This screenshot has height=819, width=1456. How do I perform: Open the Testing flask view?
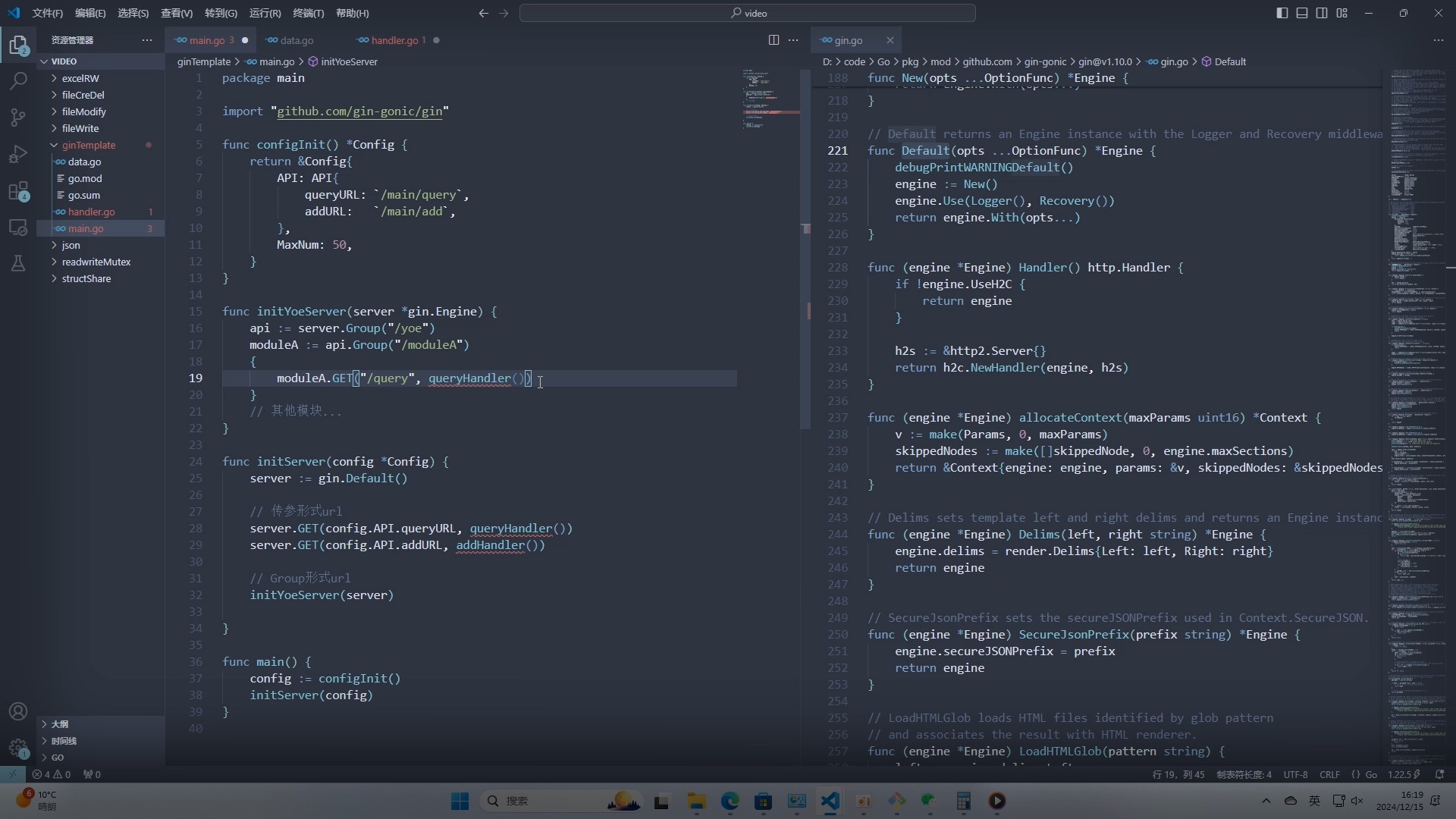[18, 263]
